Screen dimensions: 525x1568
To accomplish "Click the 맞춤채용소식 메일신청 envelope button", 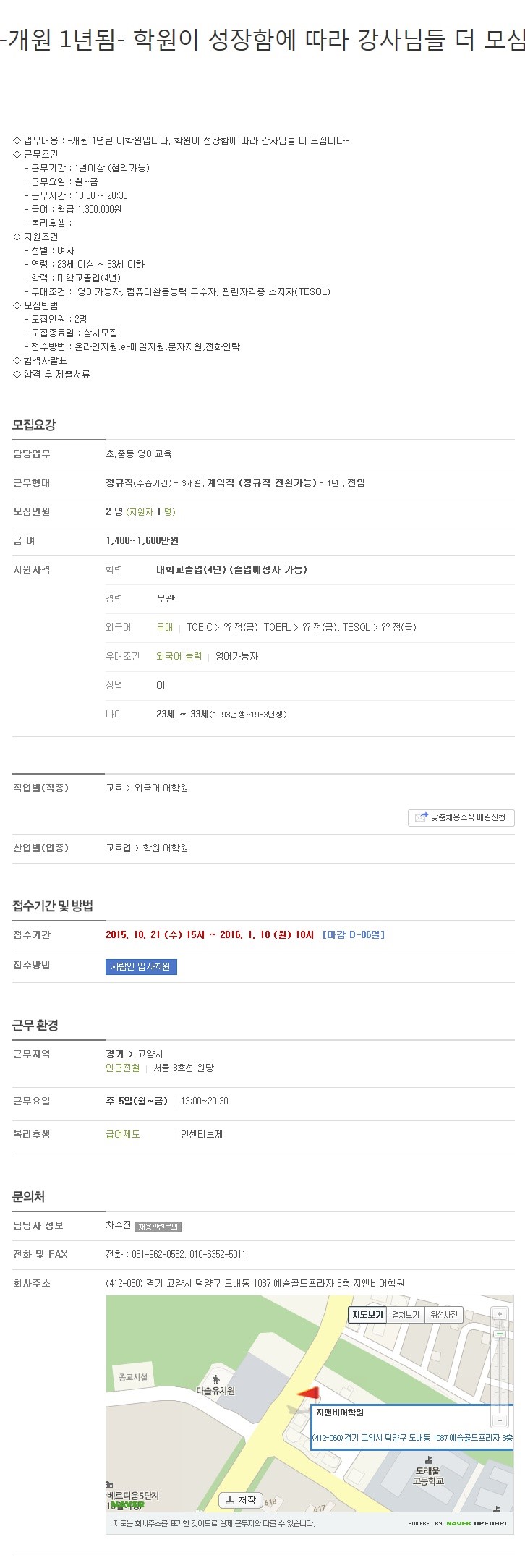I will [461, 817].
